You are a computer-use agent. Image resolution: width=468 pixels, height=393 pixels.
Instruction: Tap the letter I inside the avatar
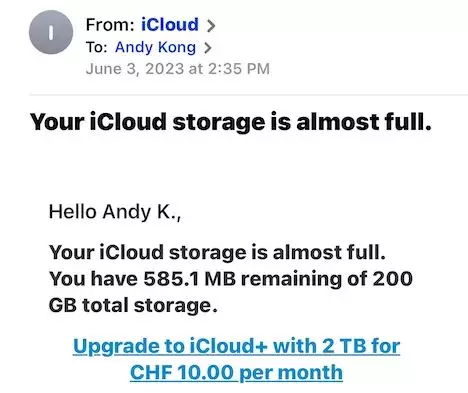[51, 33]
